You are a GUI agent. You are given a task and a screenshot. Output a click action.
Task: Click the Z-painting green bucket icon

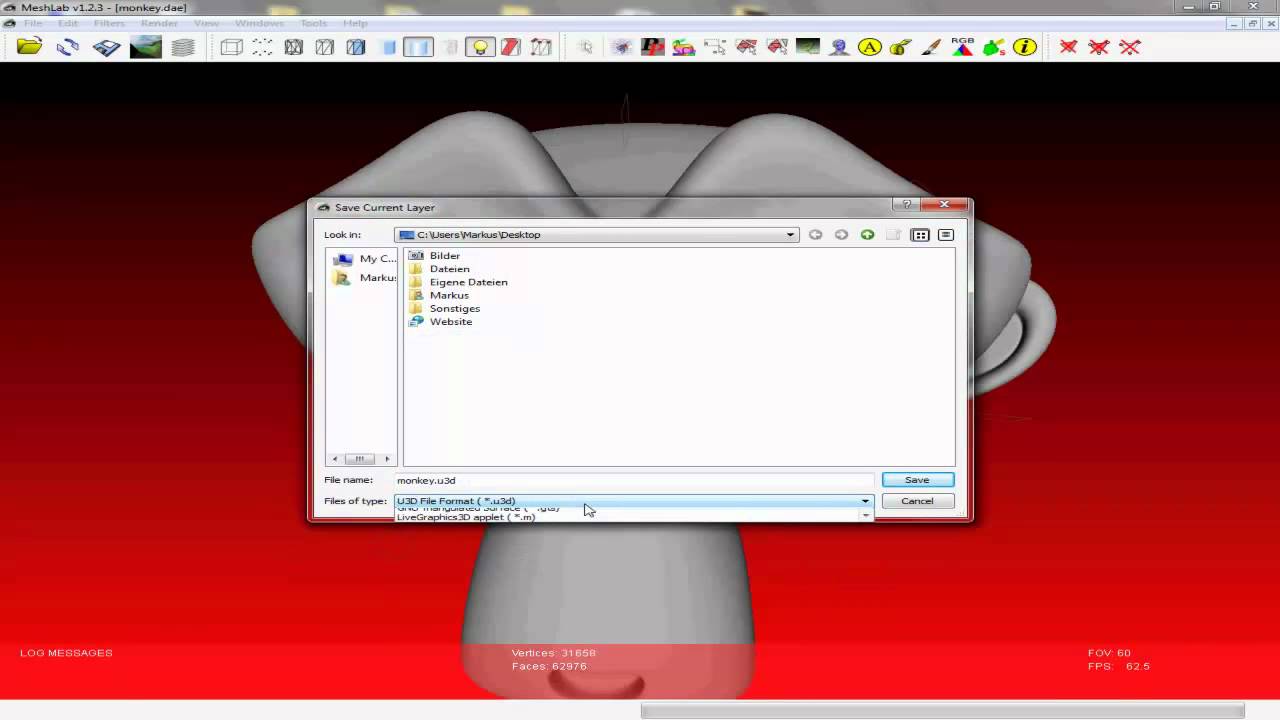993,47
